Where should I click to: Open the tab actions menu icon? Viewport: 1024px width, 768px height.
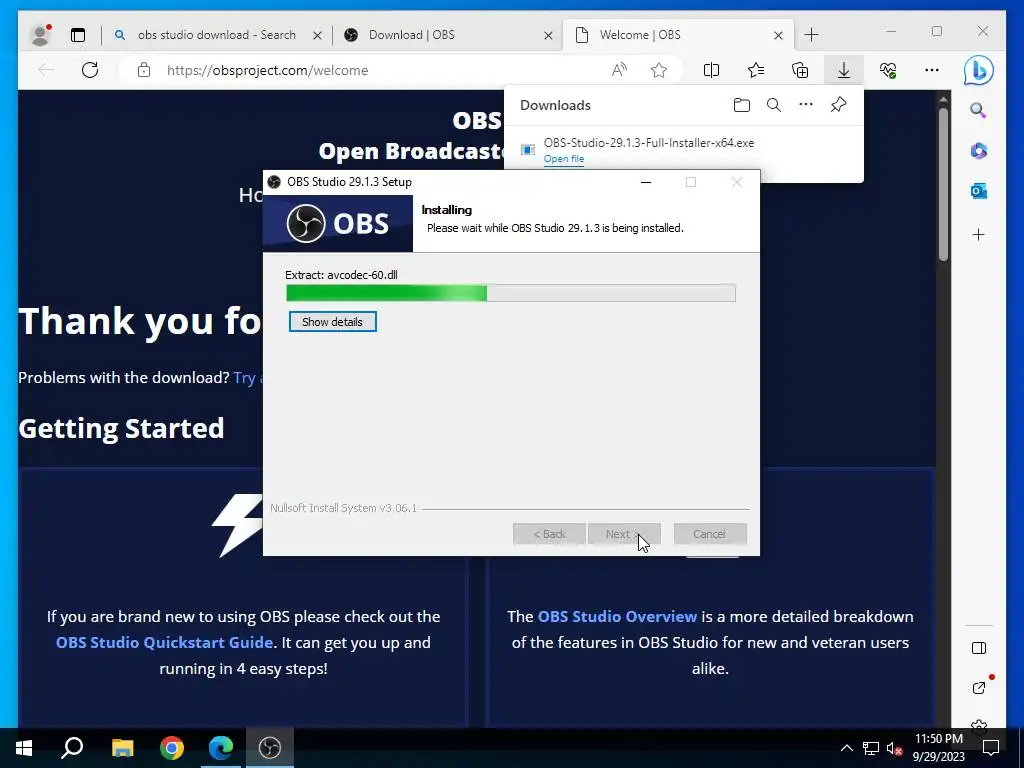click(78, 35)
